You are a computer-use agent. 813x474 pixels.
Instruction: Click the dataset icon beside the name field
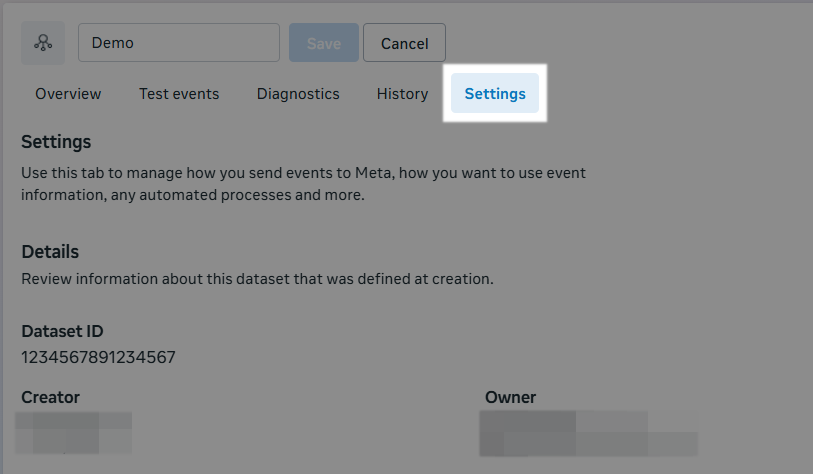pos(43,43)
